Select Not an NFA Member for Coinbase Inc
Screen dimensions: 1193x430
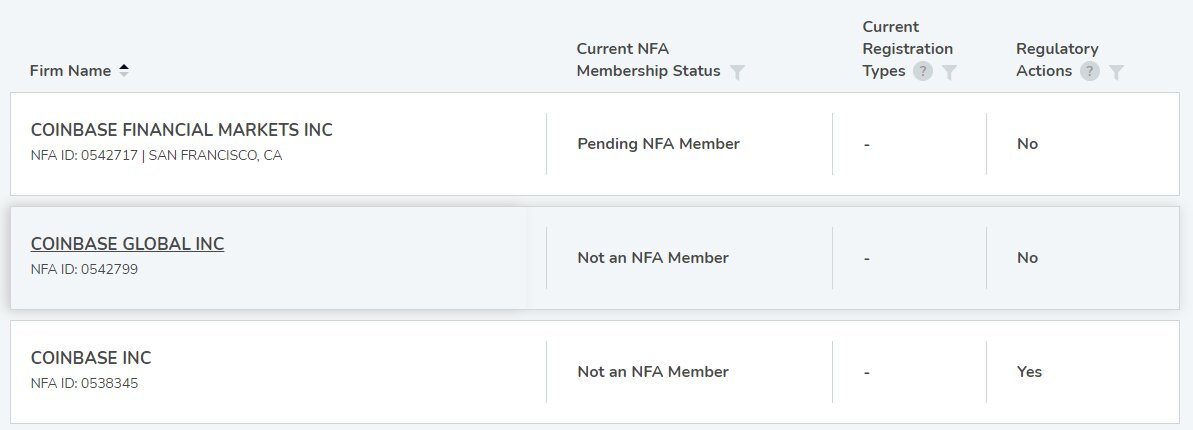pyautogui.click(x=653, y=372)
